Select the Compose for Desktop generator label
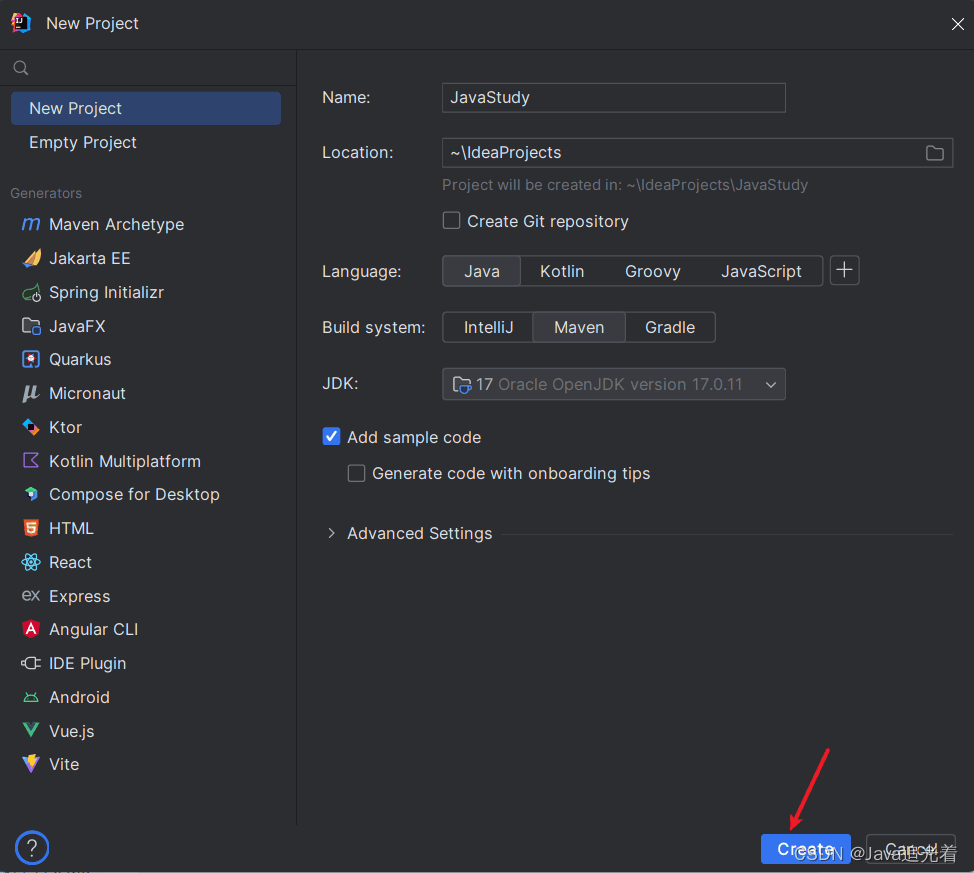This screenshot has width=974, height=873. 134,494
